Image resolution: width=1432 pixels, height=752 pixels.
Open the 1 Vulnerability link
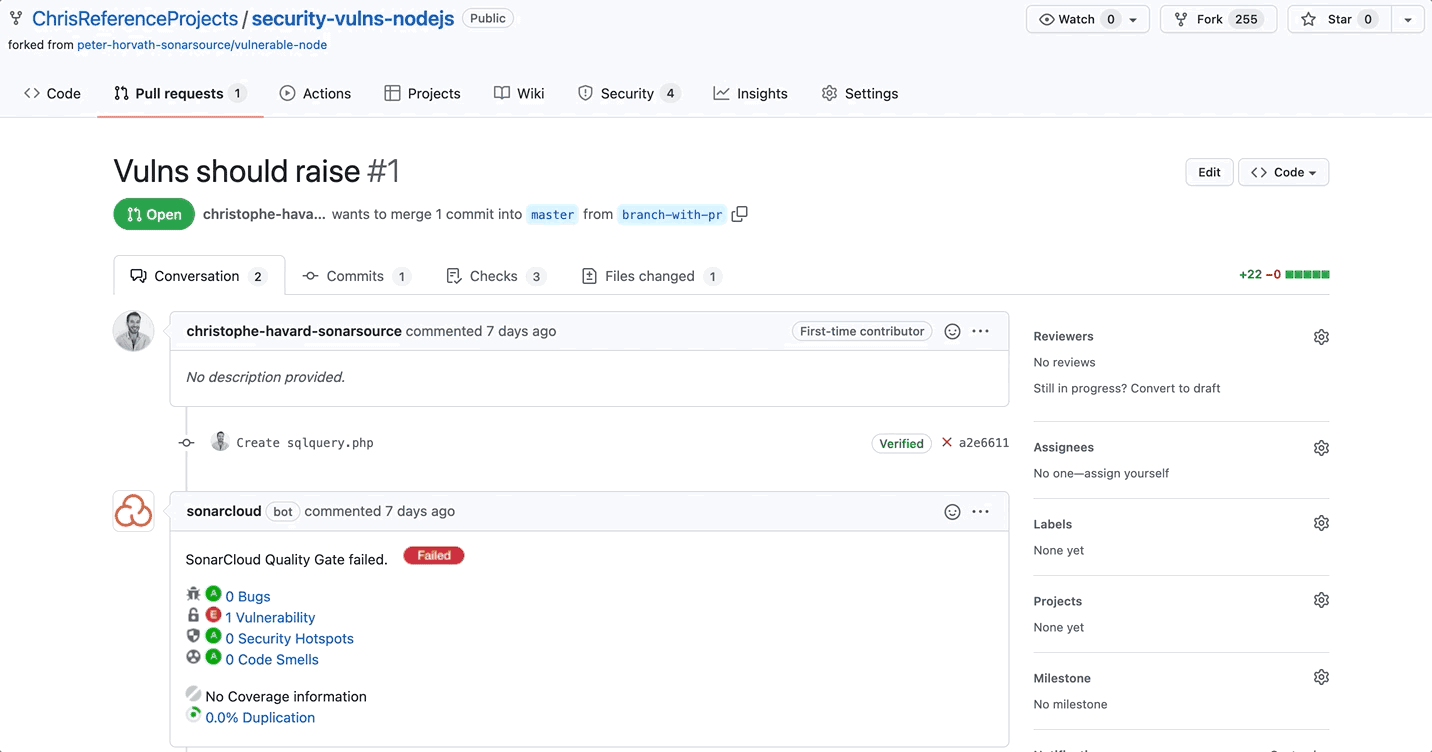tap(269, 617)
